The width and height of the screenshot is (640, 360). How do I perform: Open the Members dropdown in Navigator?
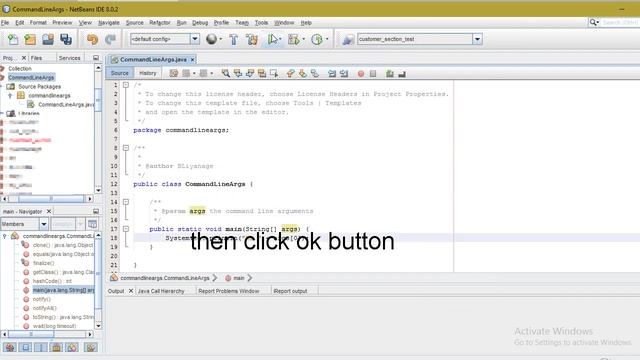click(x=44, y=224)
